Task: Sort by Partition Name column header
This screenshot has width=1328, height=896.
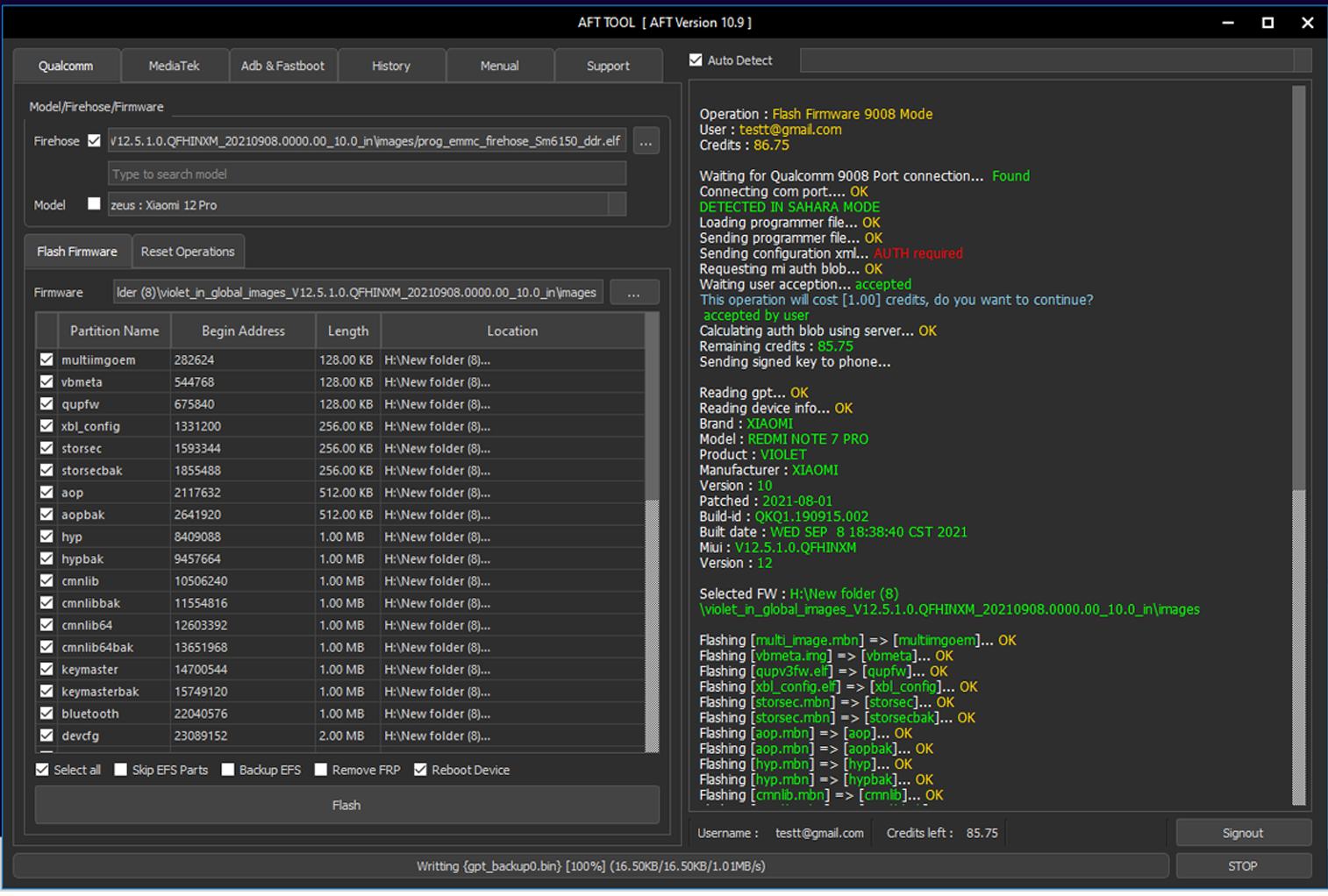Action: pyautogui.click(x=114, y=331)
